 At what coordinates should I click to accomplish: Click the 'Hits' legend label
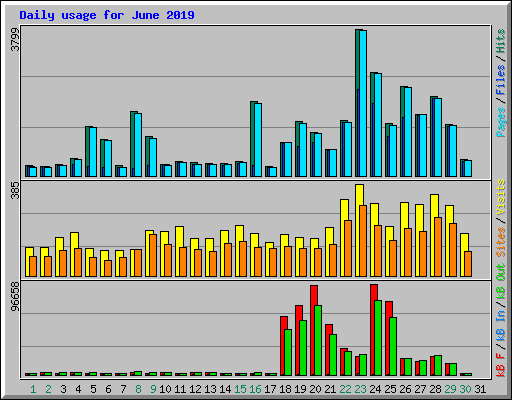pyautogui.click(x=501, y=41)
